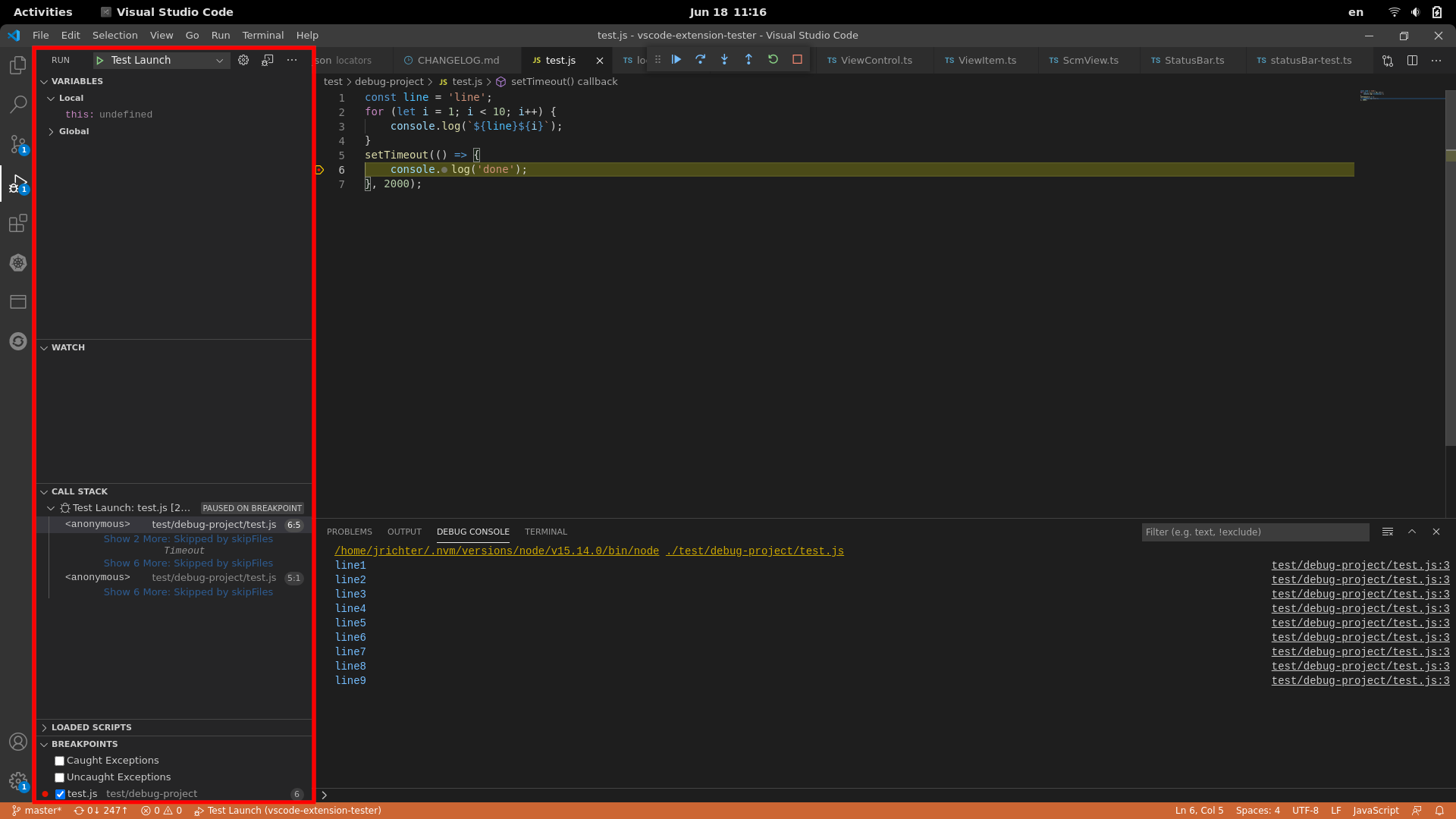The image size is (1456, 819).
Task: Stop the debugging session
Action: (797, 59)
